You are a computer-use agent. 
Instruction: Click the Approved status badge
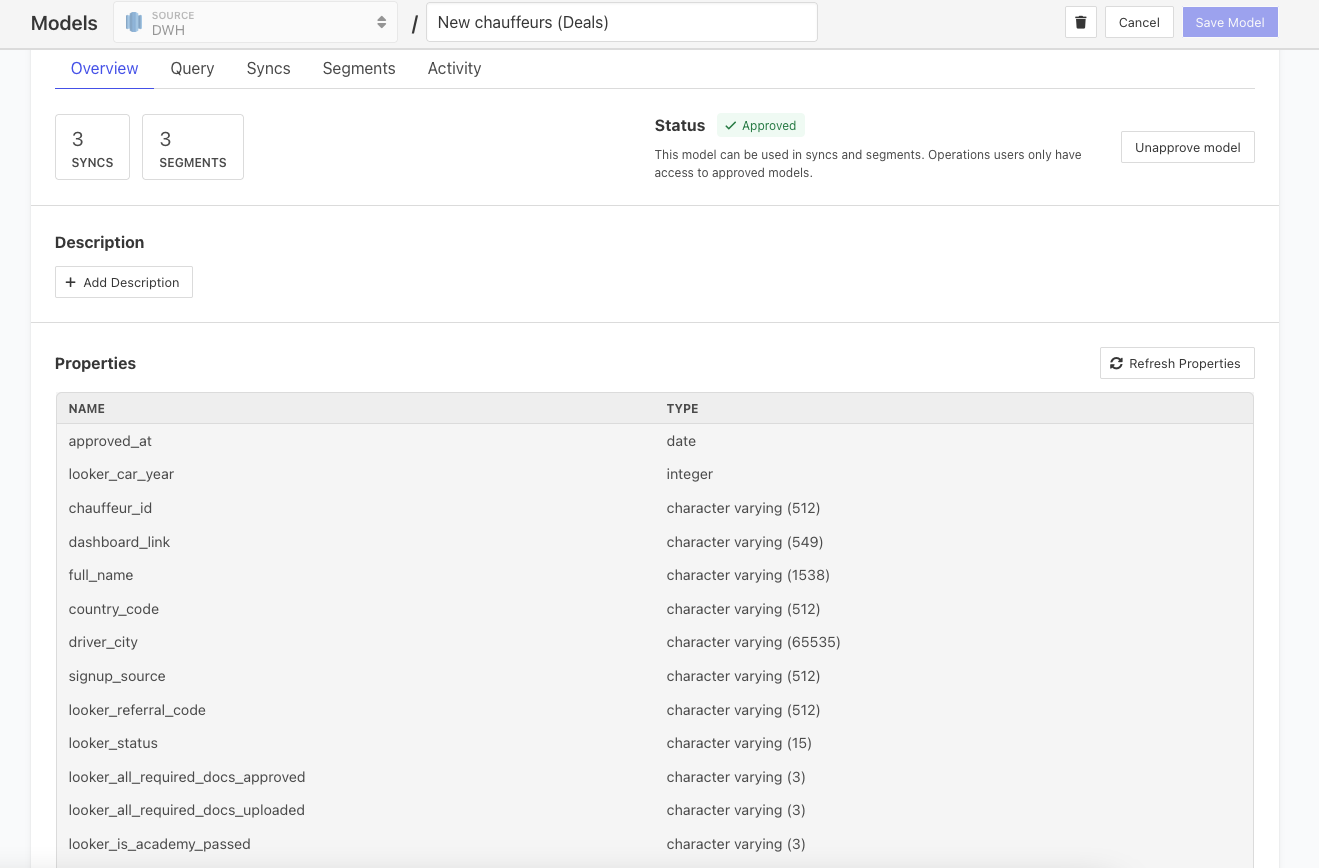coord(760,126)
